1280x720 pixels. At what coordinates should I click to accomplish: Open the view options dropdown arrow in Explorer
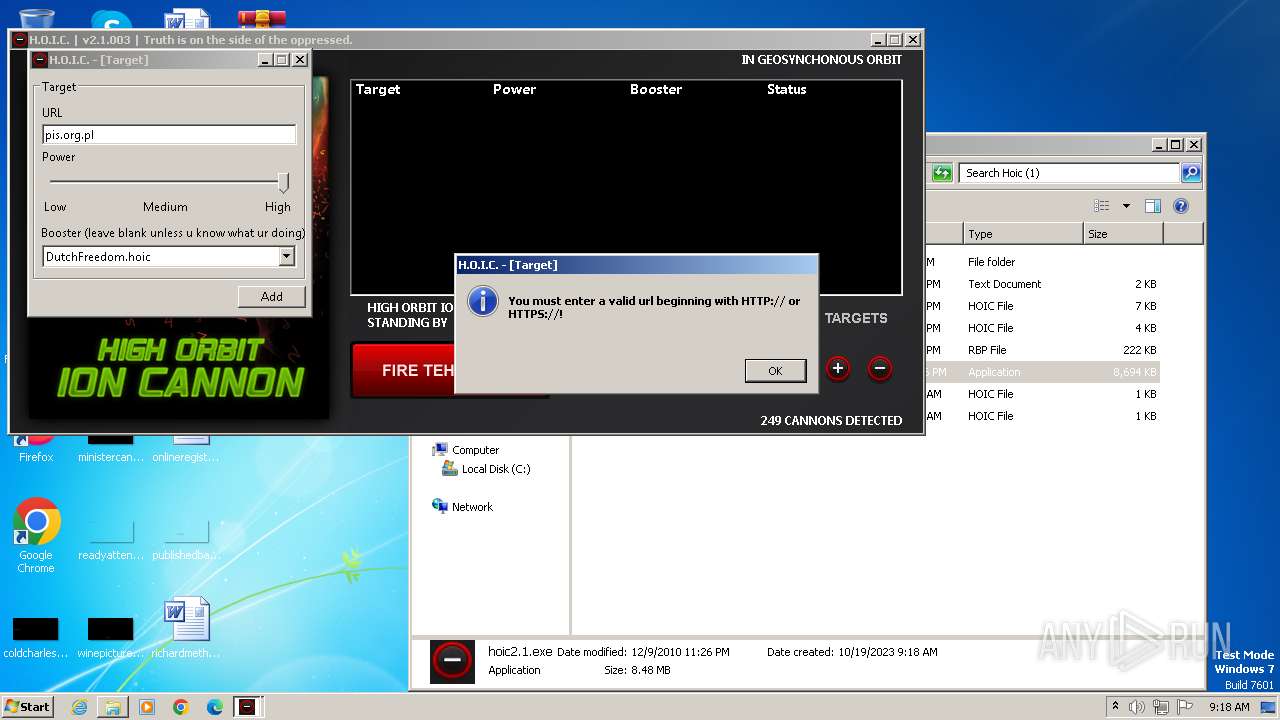(x=1126, y=206)
